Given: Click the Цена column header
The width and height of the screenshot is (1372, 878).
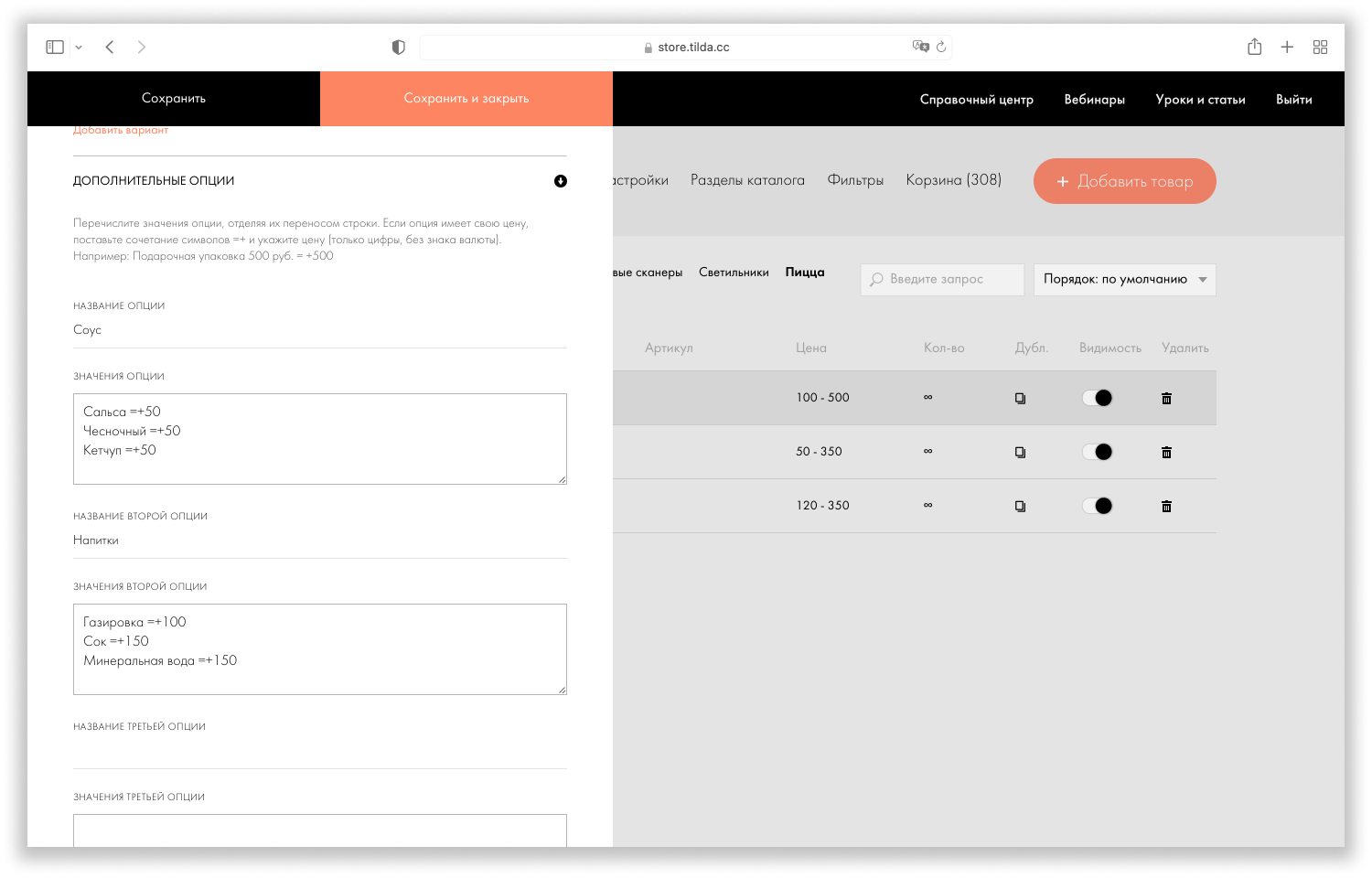Looking at the screenshot, I should click(x=811, y=348).
